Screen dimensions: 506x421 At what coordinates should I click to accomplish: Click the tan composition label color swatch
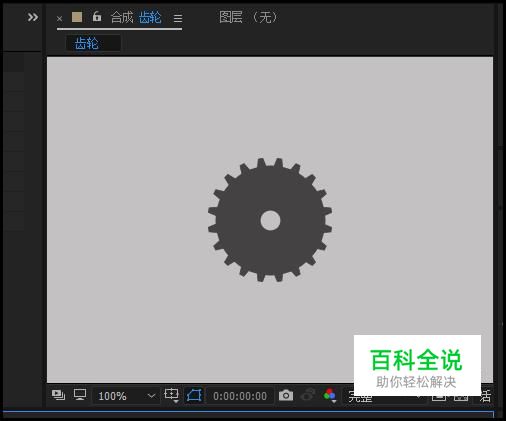77,17
